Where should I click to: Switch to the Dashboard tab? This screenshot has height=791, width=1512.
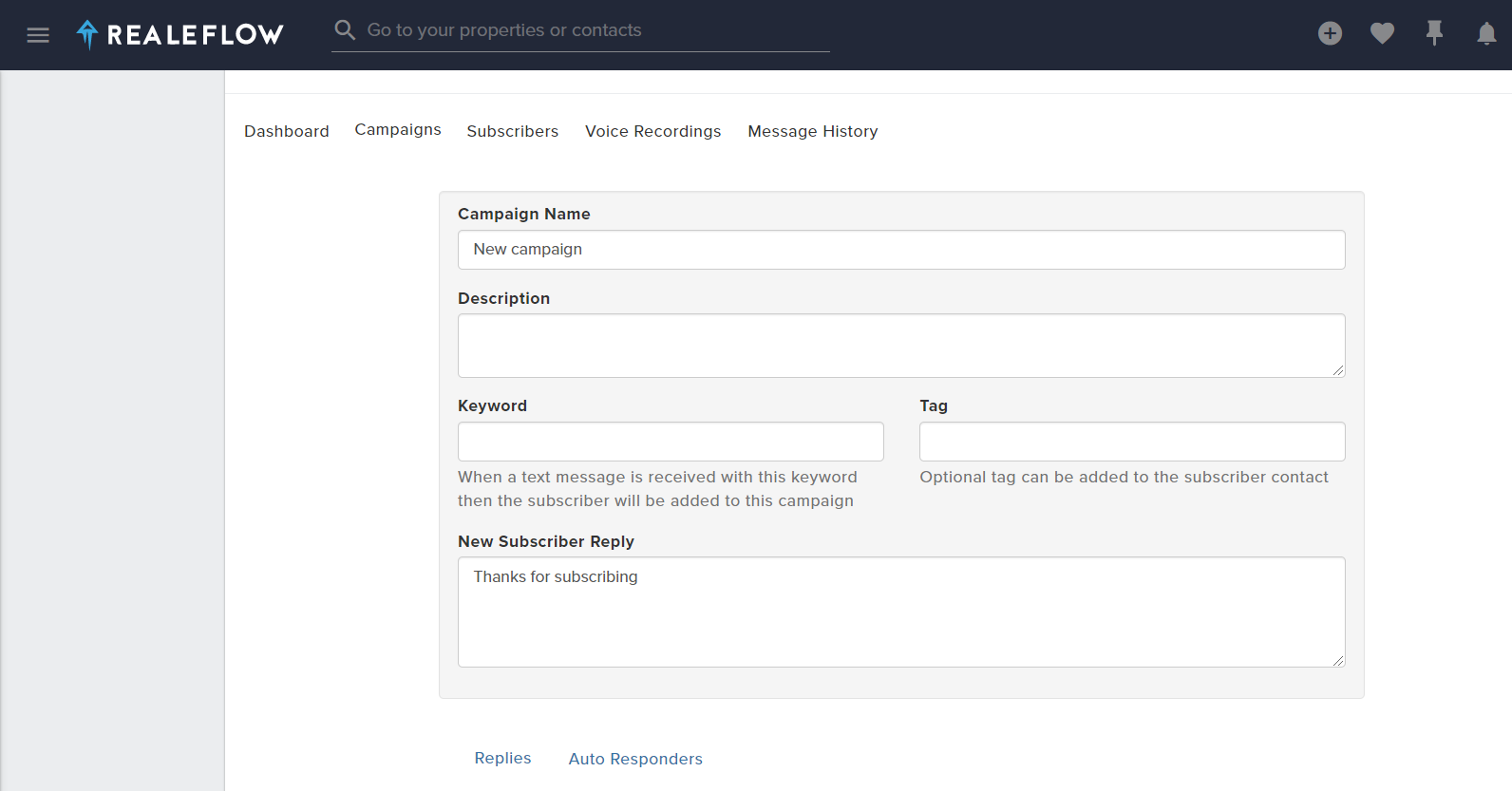[287, 131]
